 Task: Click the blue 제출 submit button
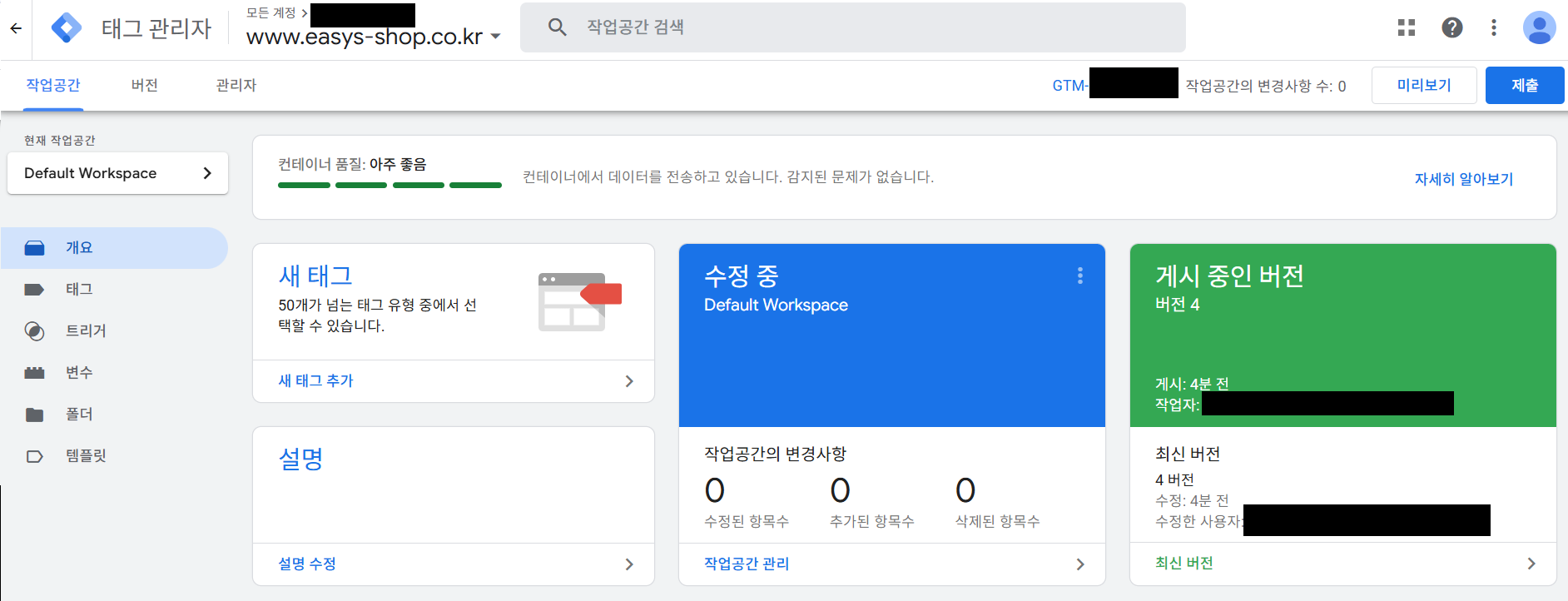coord(1524,86)
